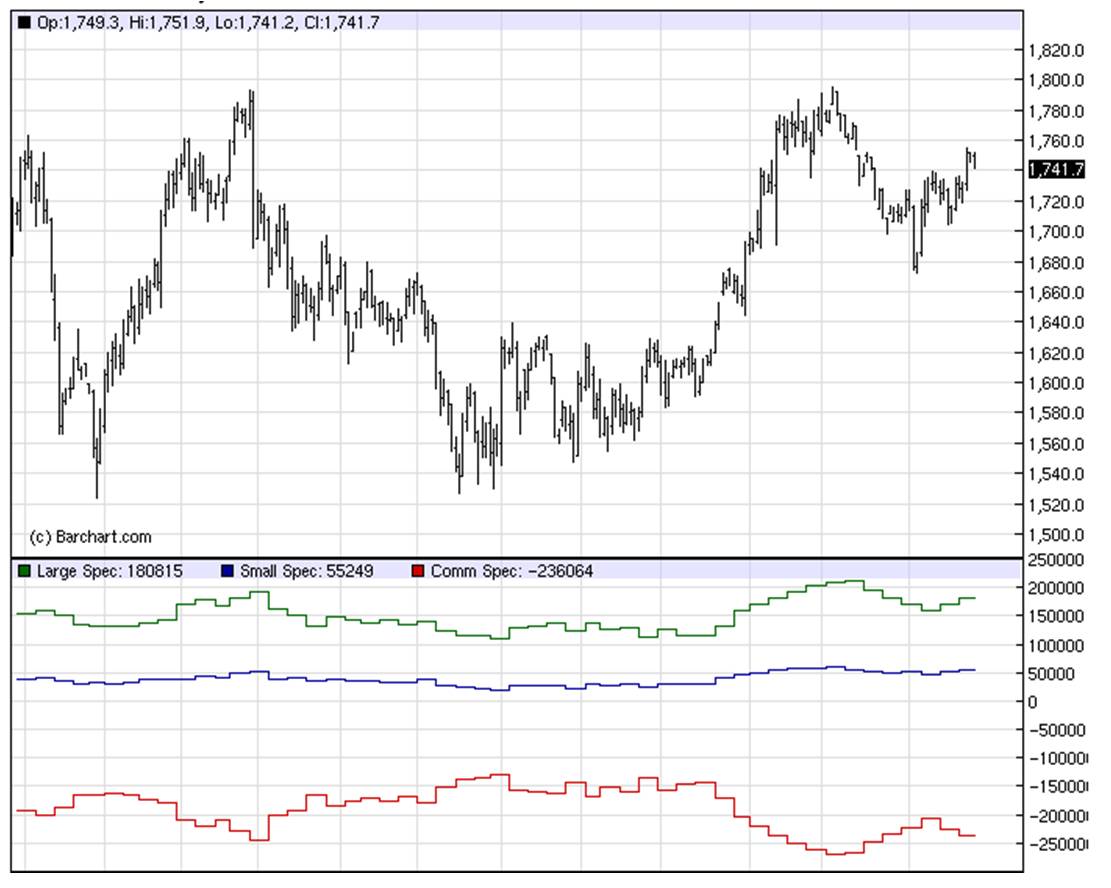Image resolution: width=1111 pixels, height=888 pixels.
Task: Click the 0 label on positions axis
Action: 1034,702
